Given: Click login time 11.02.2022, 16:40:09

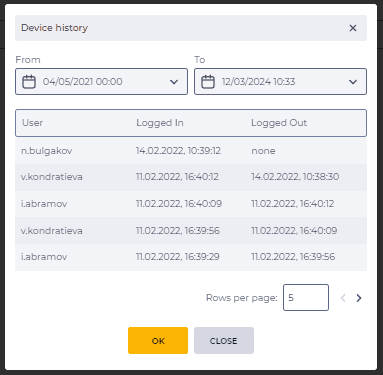Looking at the screenshot, I should tap(179, 204).
